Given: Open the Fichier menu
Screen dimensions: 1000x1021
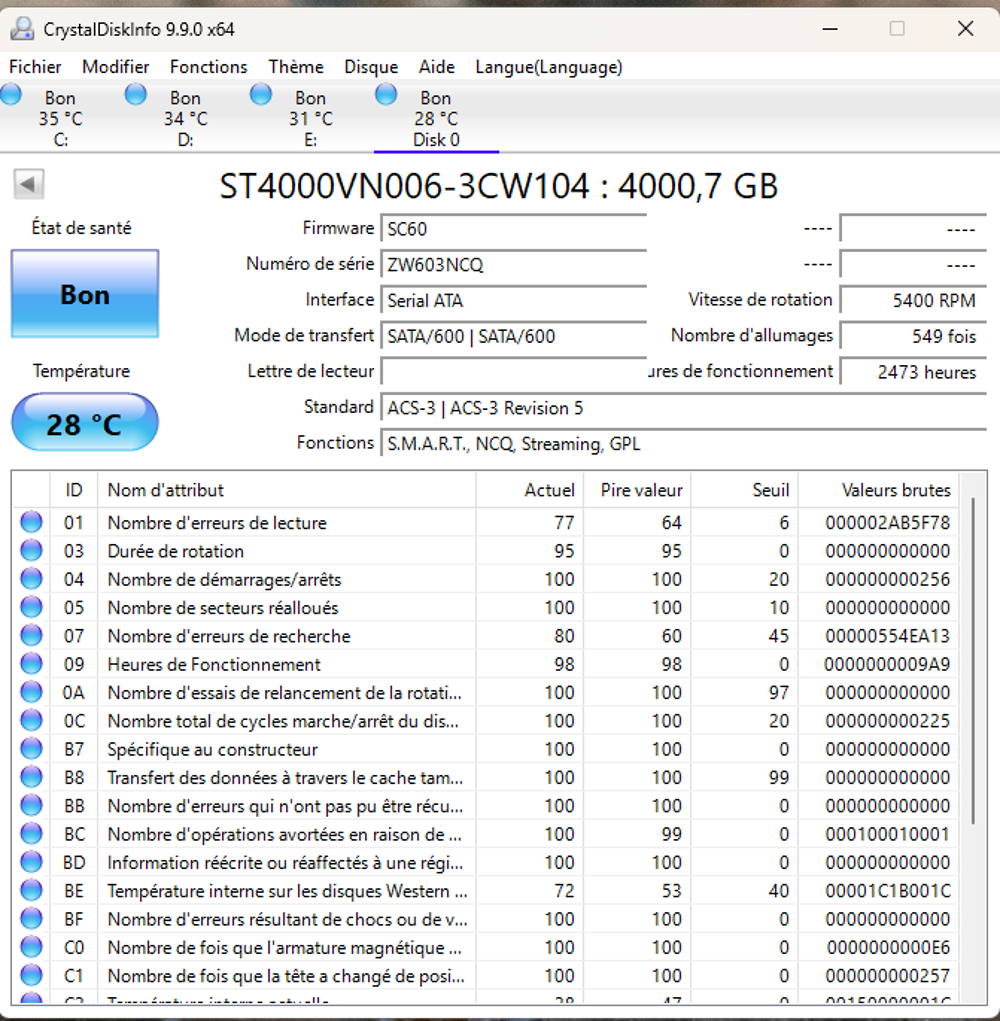Looking at the screenshot, I should coord(35,66).
